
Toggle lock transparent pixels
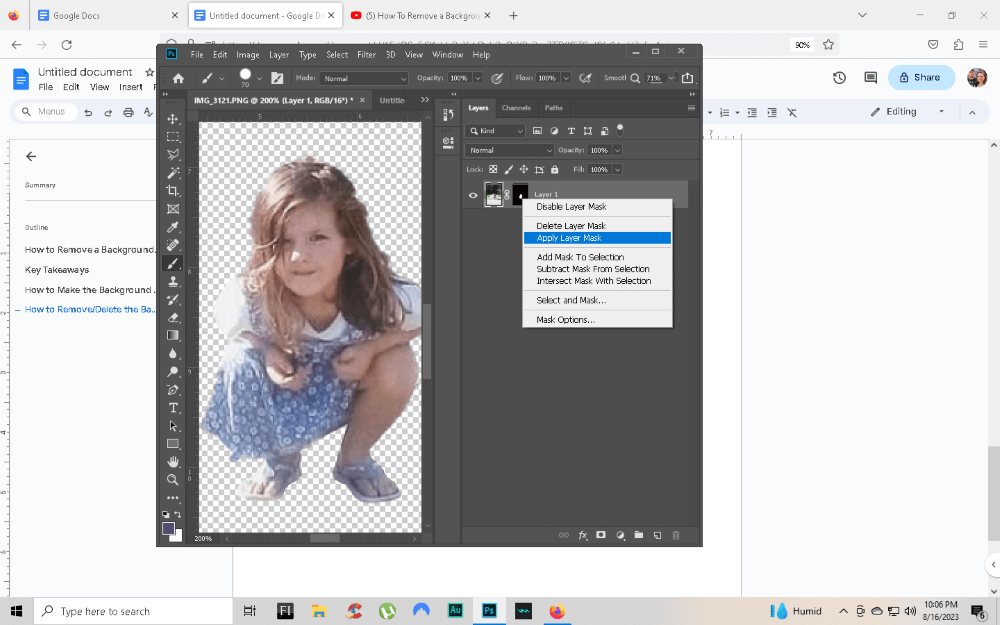pyautogui.click(x=493, y=170)
